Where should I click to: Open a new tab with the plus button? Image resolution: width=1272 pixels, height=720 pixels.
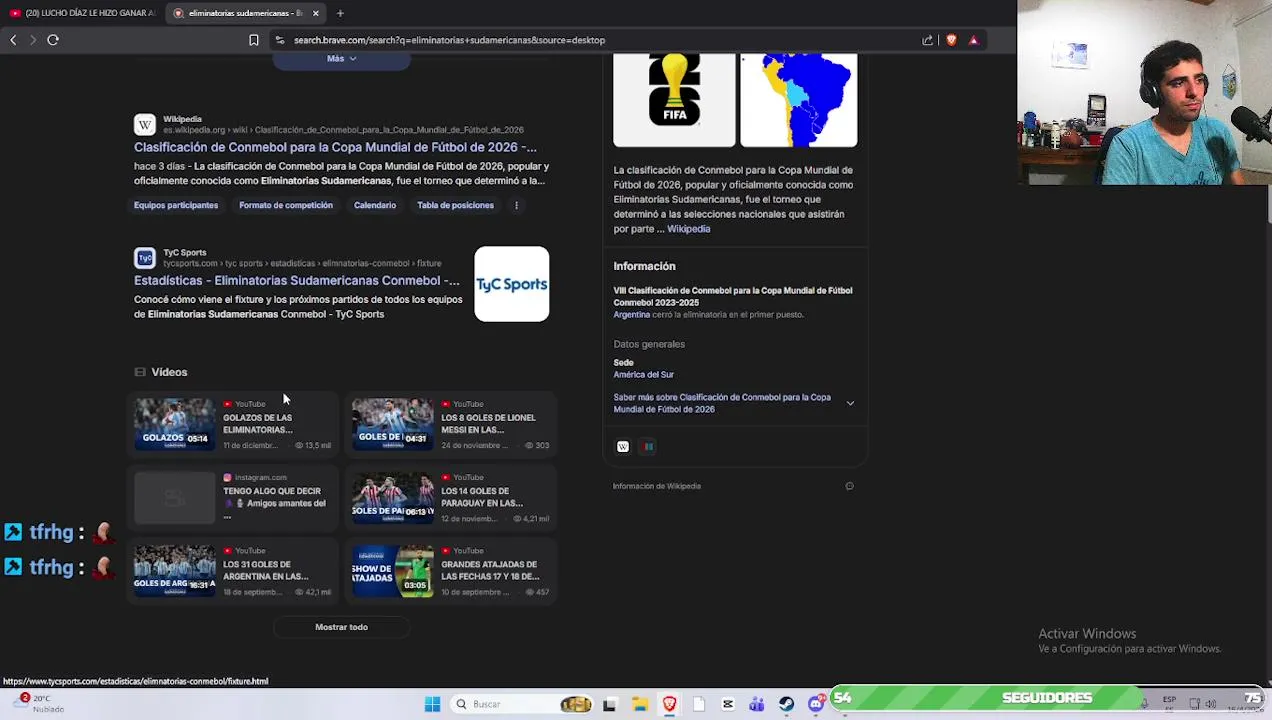click(340, 13)
